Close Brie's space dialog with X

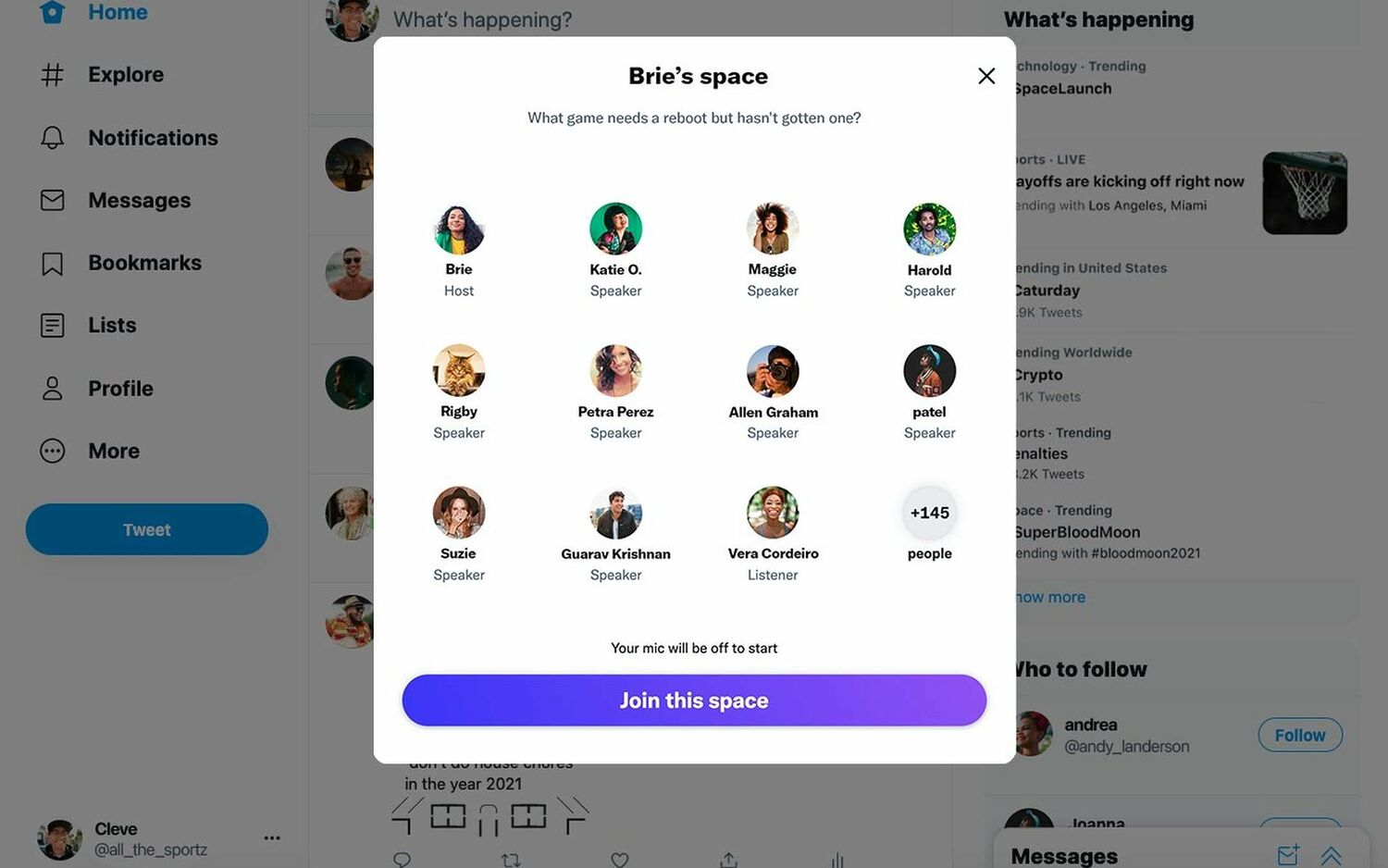986,76
